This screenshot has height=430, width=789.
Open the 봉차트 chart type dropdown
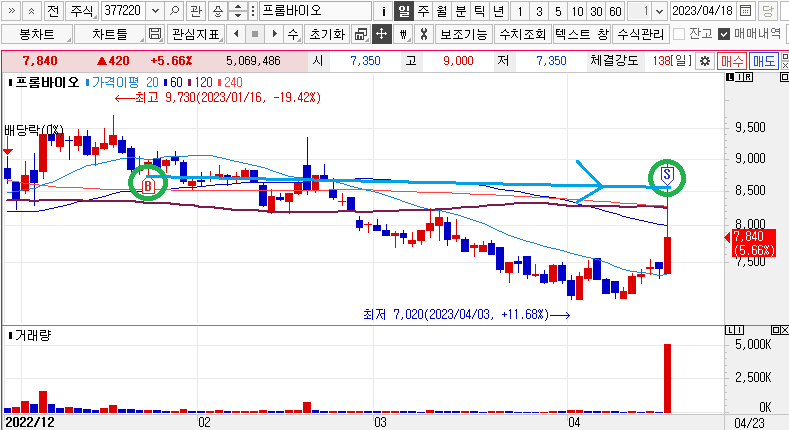37,34
